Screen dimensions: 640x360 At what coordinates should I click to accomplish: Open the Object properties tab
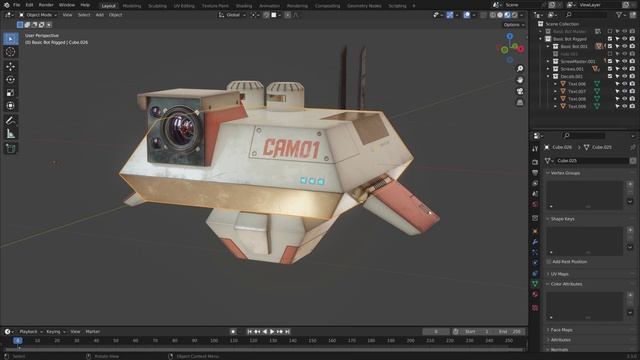(535, 231)
